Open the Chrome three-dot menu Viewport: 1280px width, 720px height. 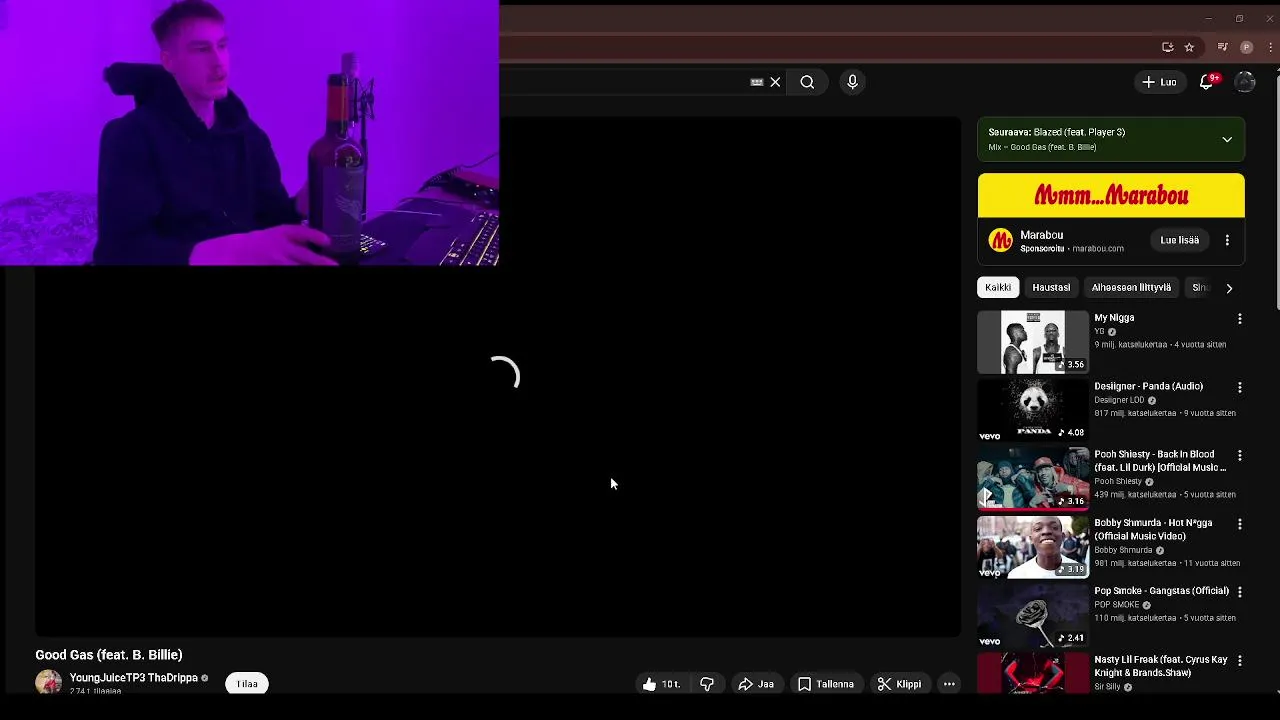[1270, 47]
